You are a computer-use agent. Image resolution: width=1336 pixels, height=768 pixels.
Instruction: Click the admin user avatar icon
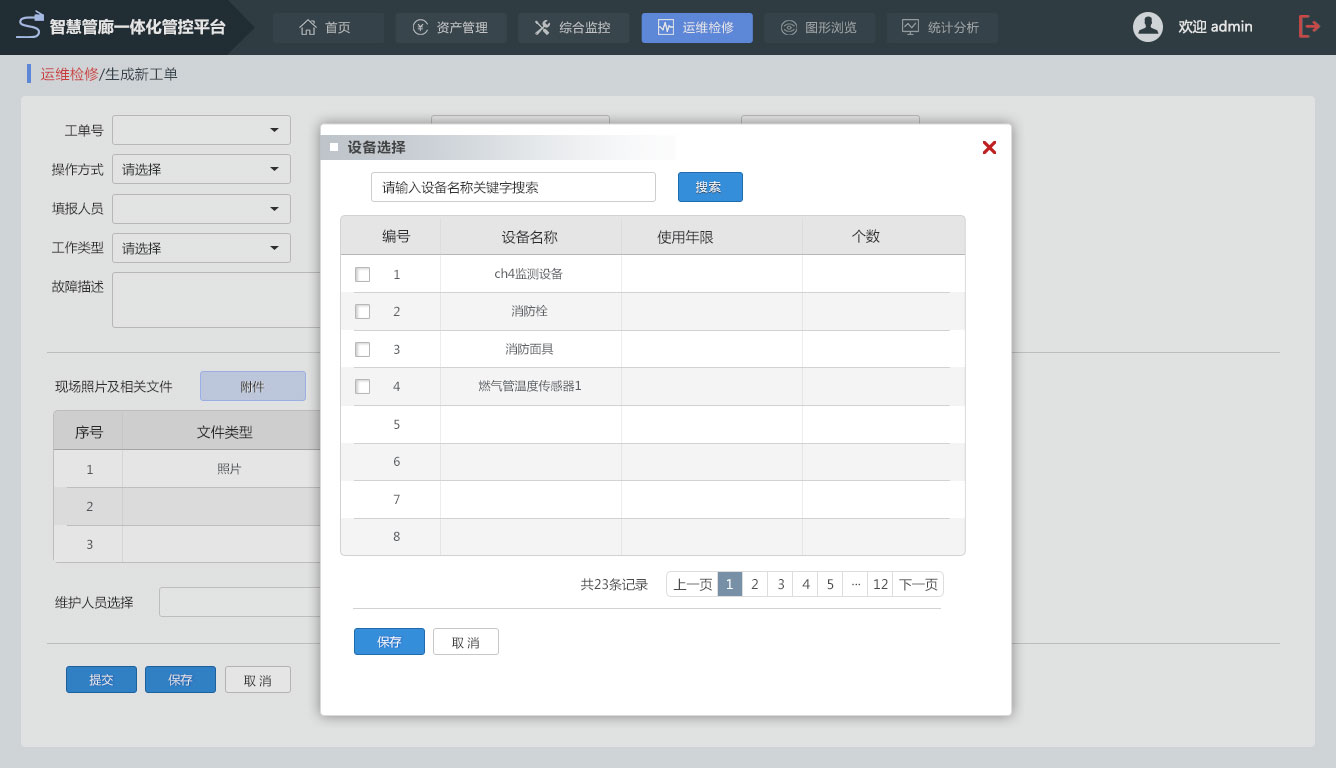click(x=1147, y=27)
